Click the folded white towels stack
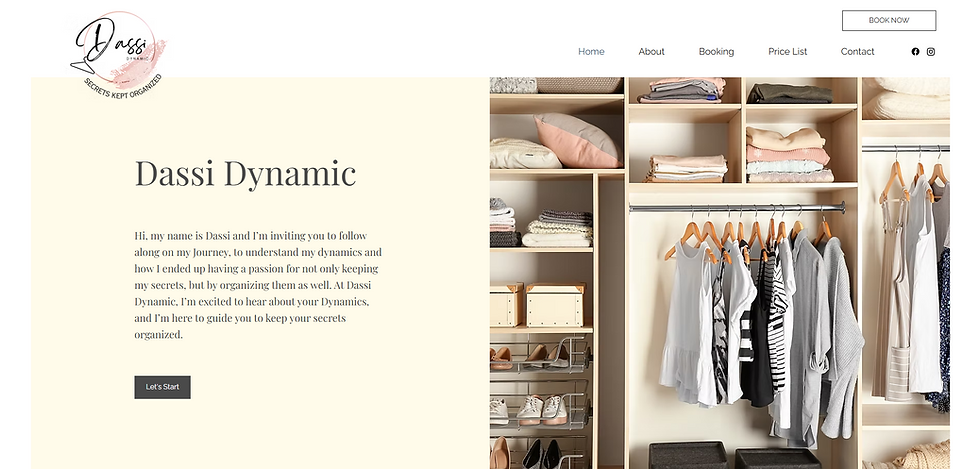Image resolution: width=980 pixels, height=469 pixels. (556, 229)
